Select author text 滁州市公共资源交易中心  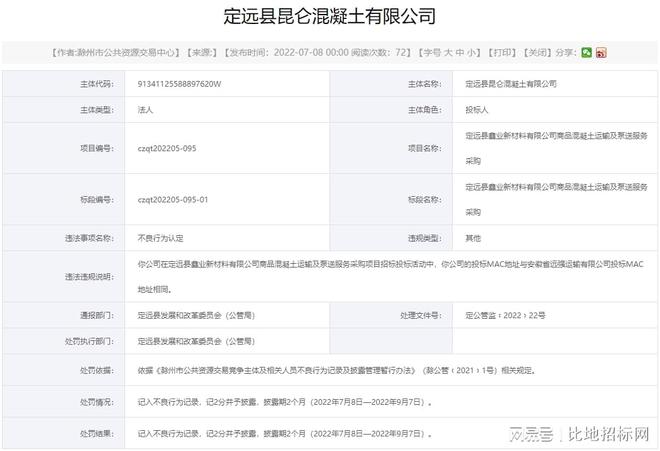[125, 53]
